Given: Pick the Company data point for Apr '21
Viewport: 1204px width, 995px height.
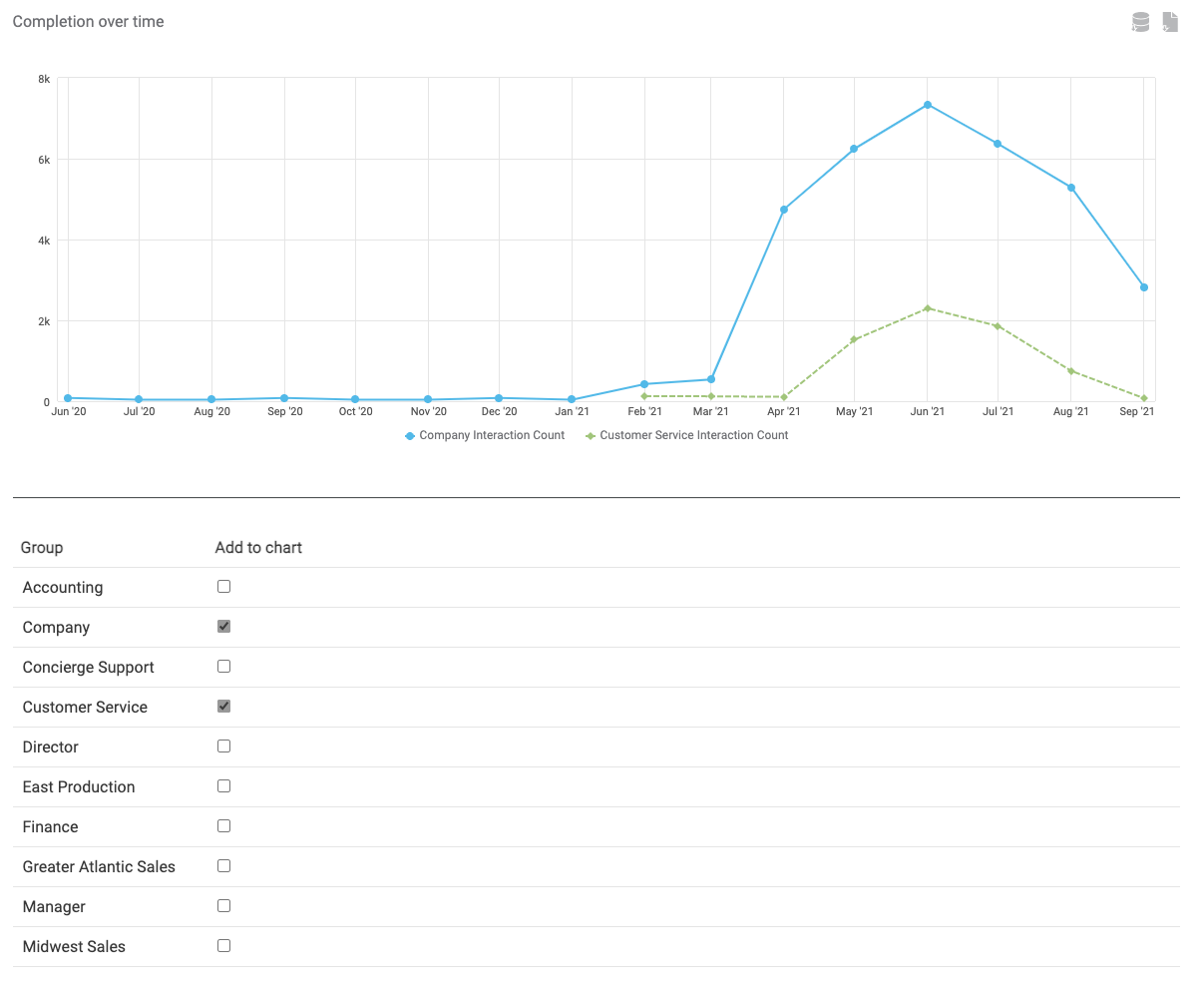Looking at the screenshot, I should 784,210.
